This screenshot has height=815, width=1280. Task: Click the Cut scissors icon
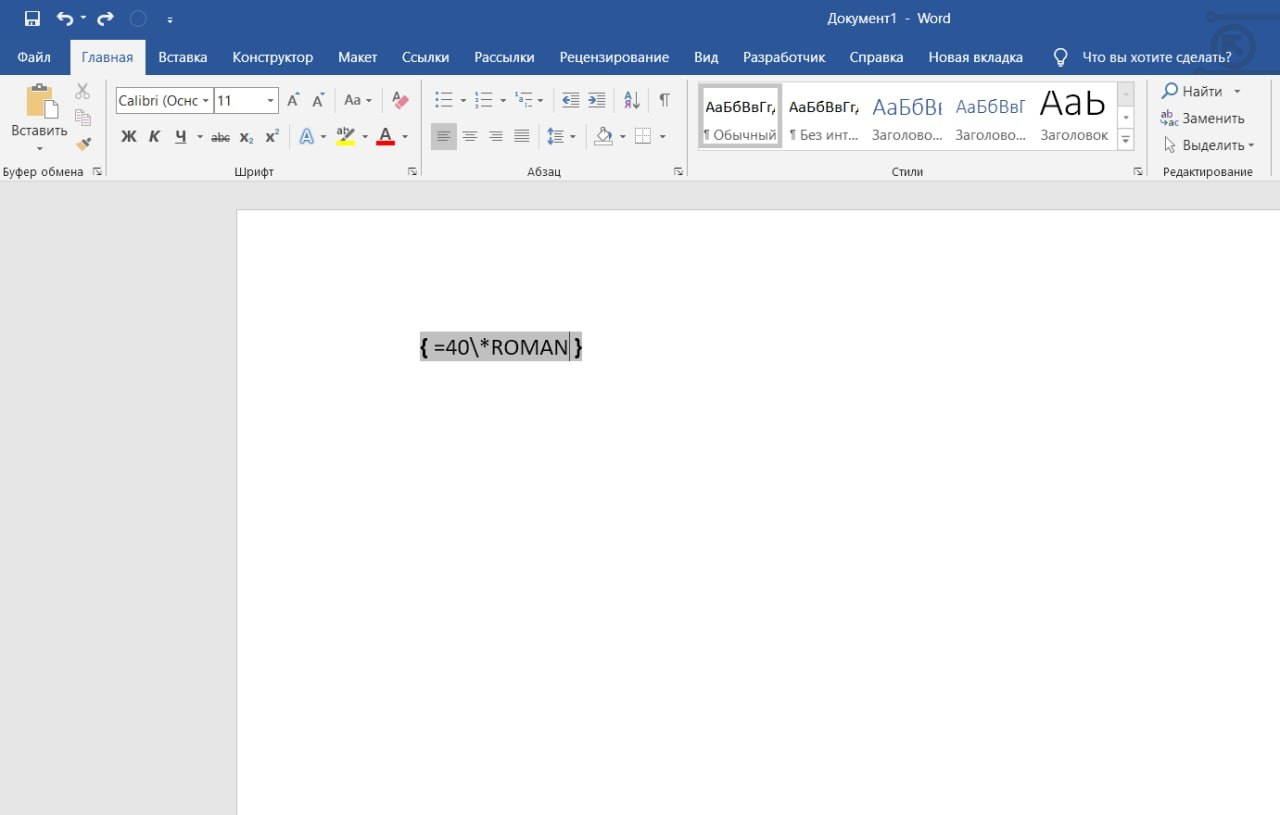tap(83, 92)
